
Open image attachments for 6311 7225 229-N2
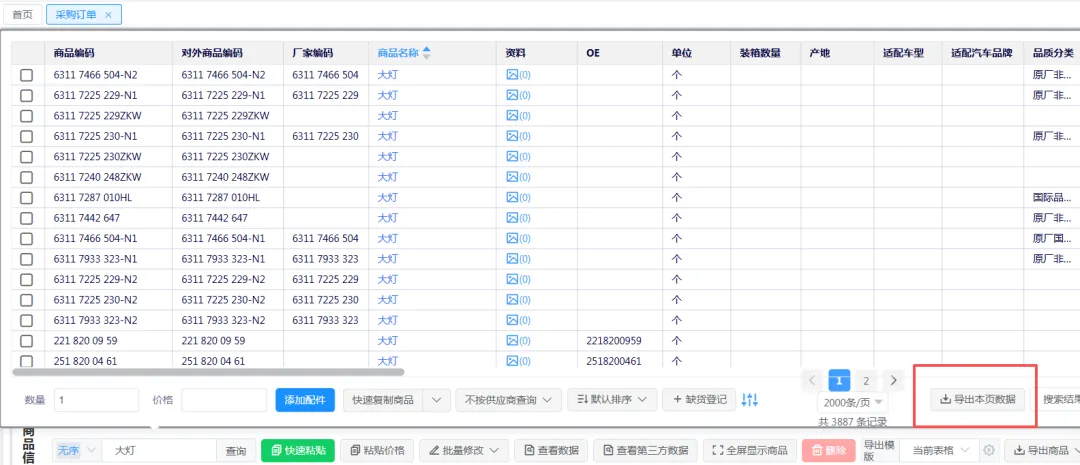click(x=518, y=280)
